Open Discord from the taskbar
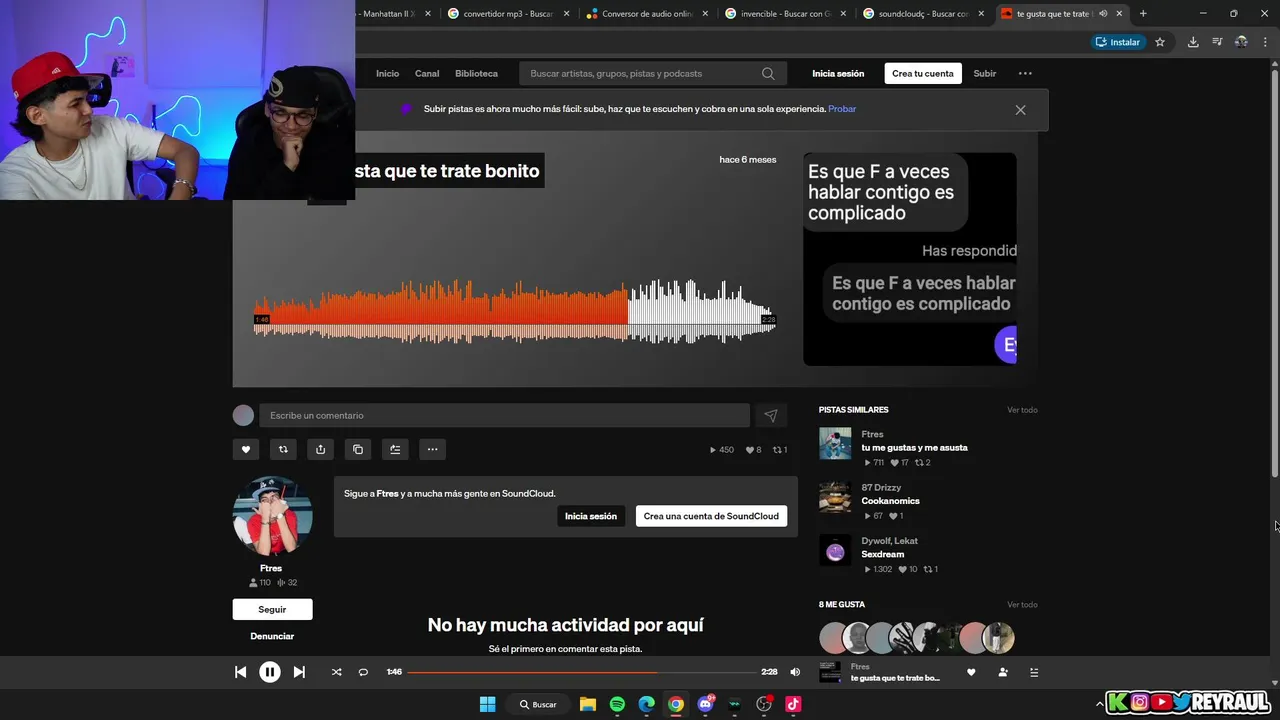 pos(706,704)
